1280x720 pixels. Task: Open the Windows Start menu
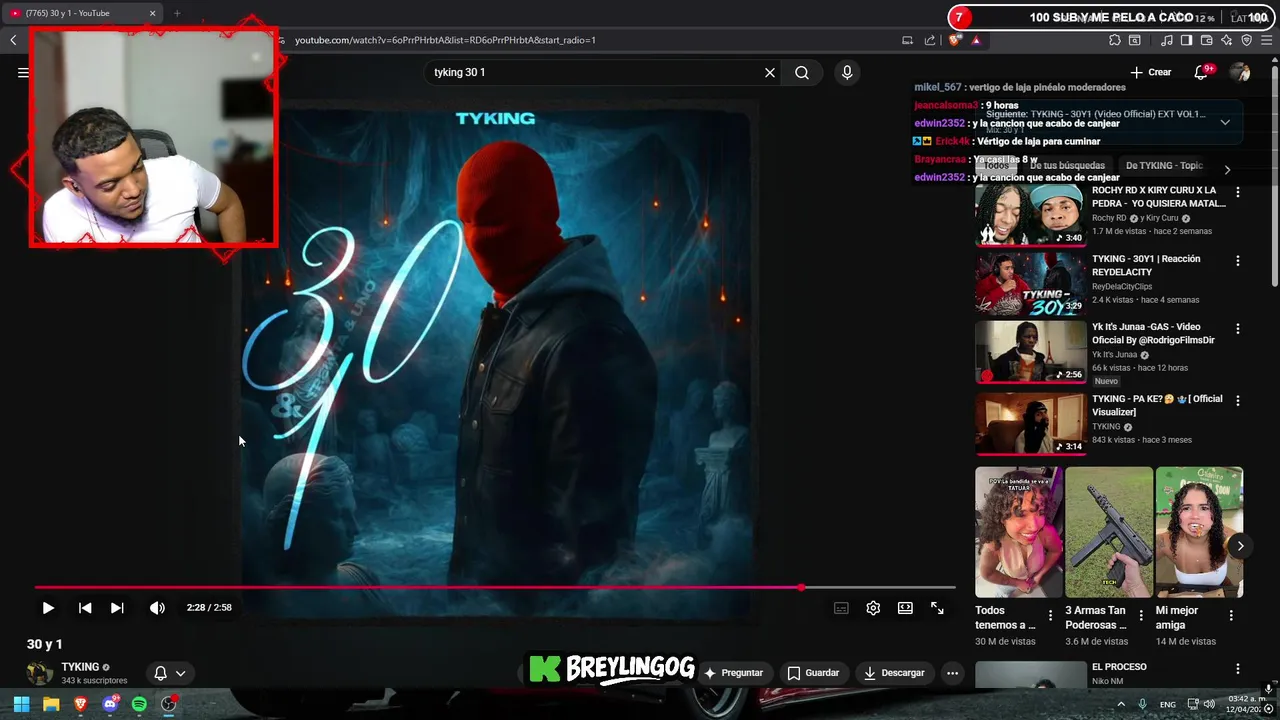pos(21,704)
